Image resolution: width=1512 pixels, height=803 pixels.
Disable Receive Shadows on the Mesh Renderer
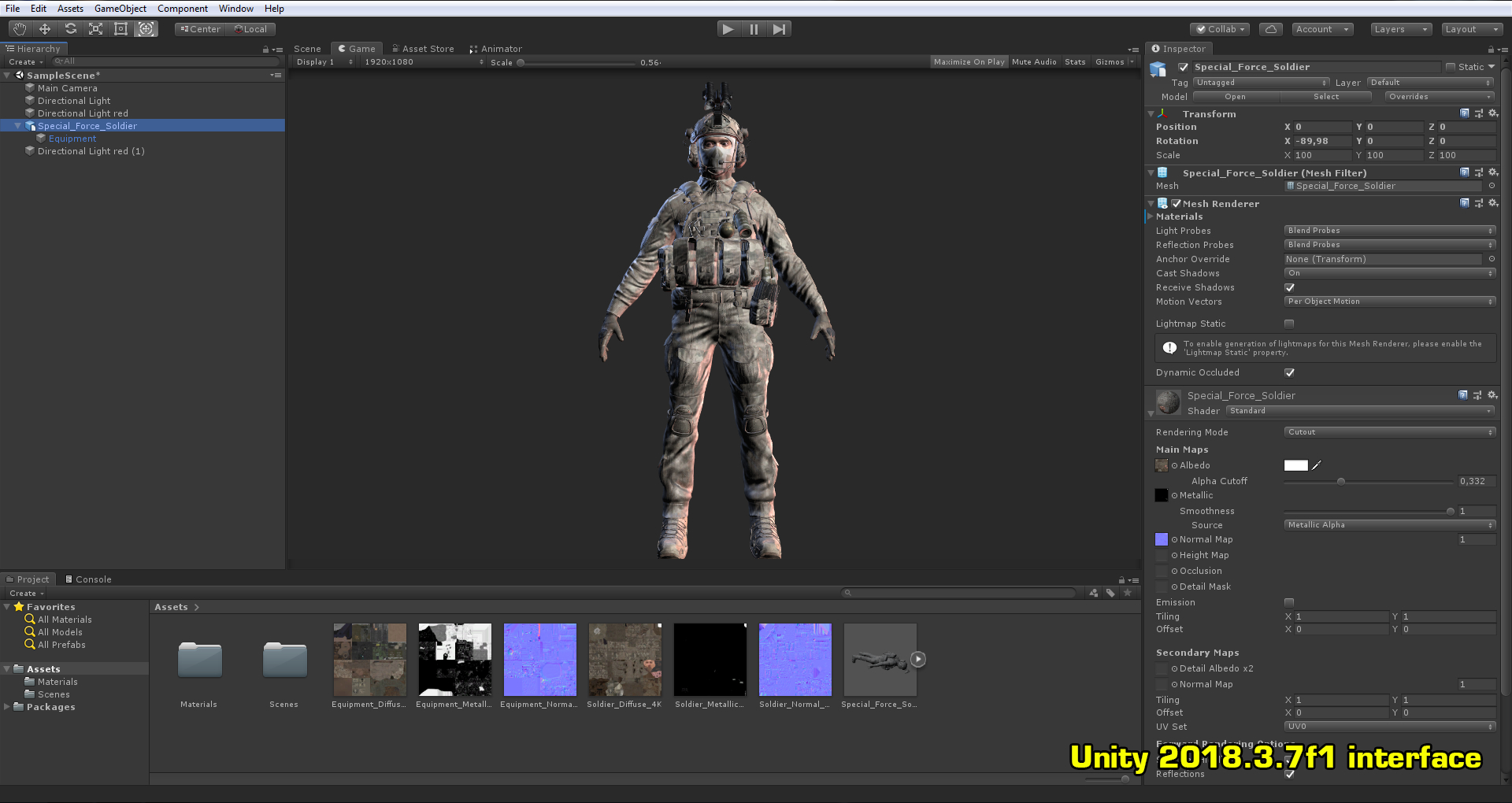coord(1290,287)
